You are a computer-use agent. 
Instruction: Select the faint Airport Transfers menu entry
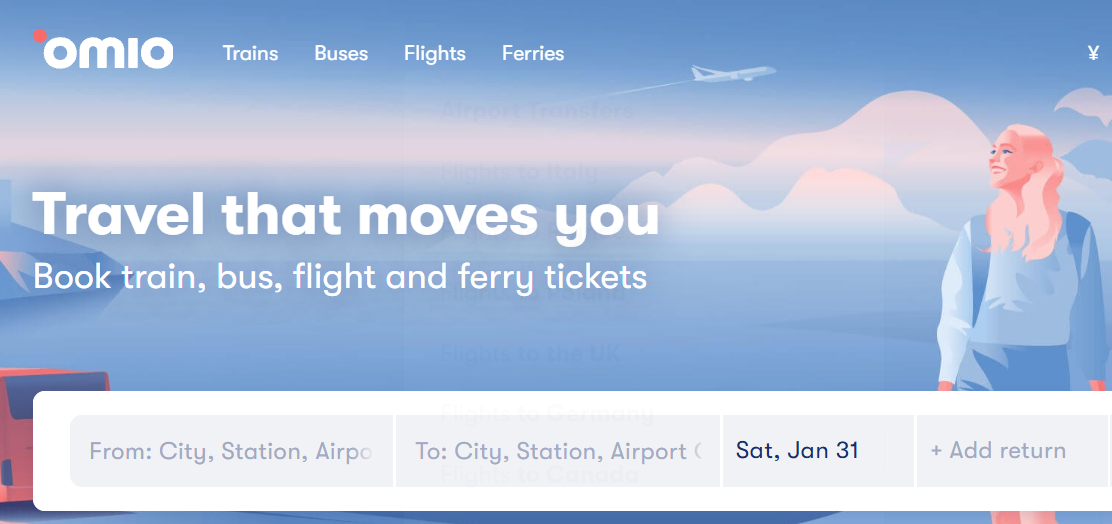pos(537,110)
